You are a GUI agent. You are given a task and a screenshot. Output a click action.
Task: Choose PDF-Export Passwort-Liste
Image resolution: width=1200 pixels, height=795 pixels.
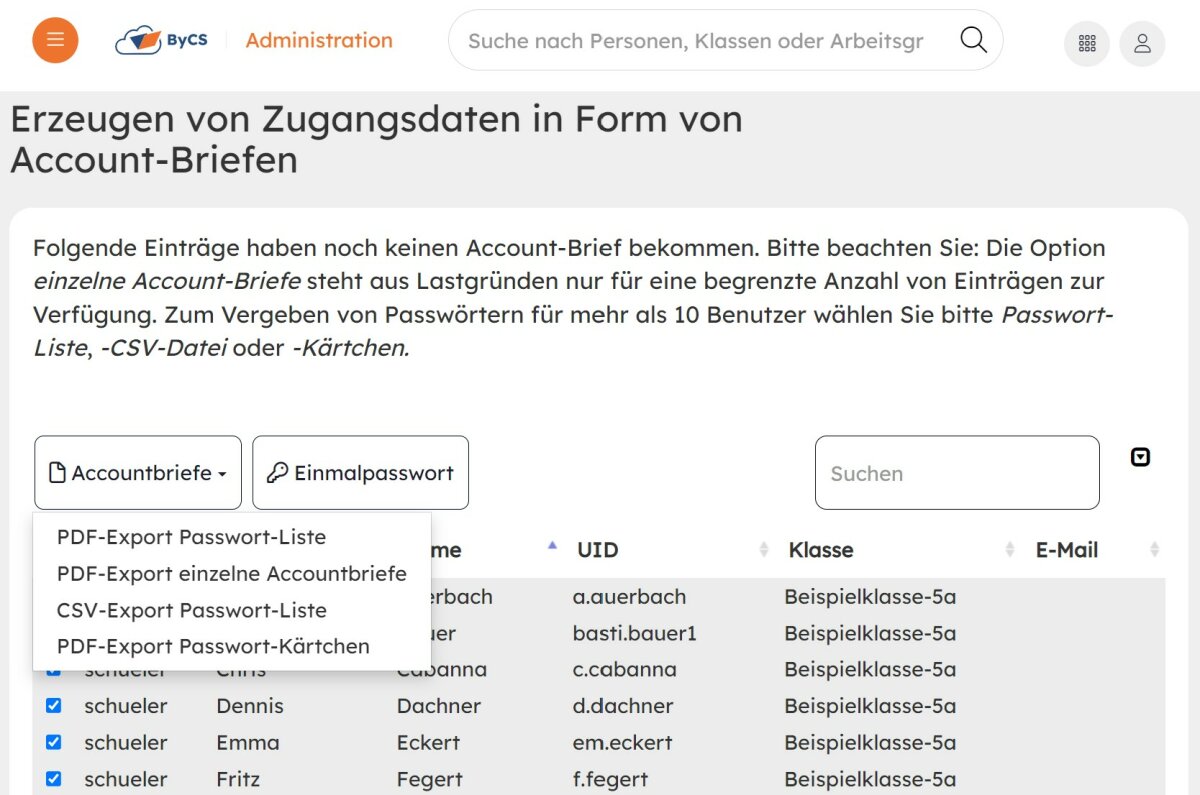coord(191,537)
